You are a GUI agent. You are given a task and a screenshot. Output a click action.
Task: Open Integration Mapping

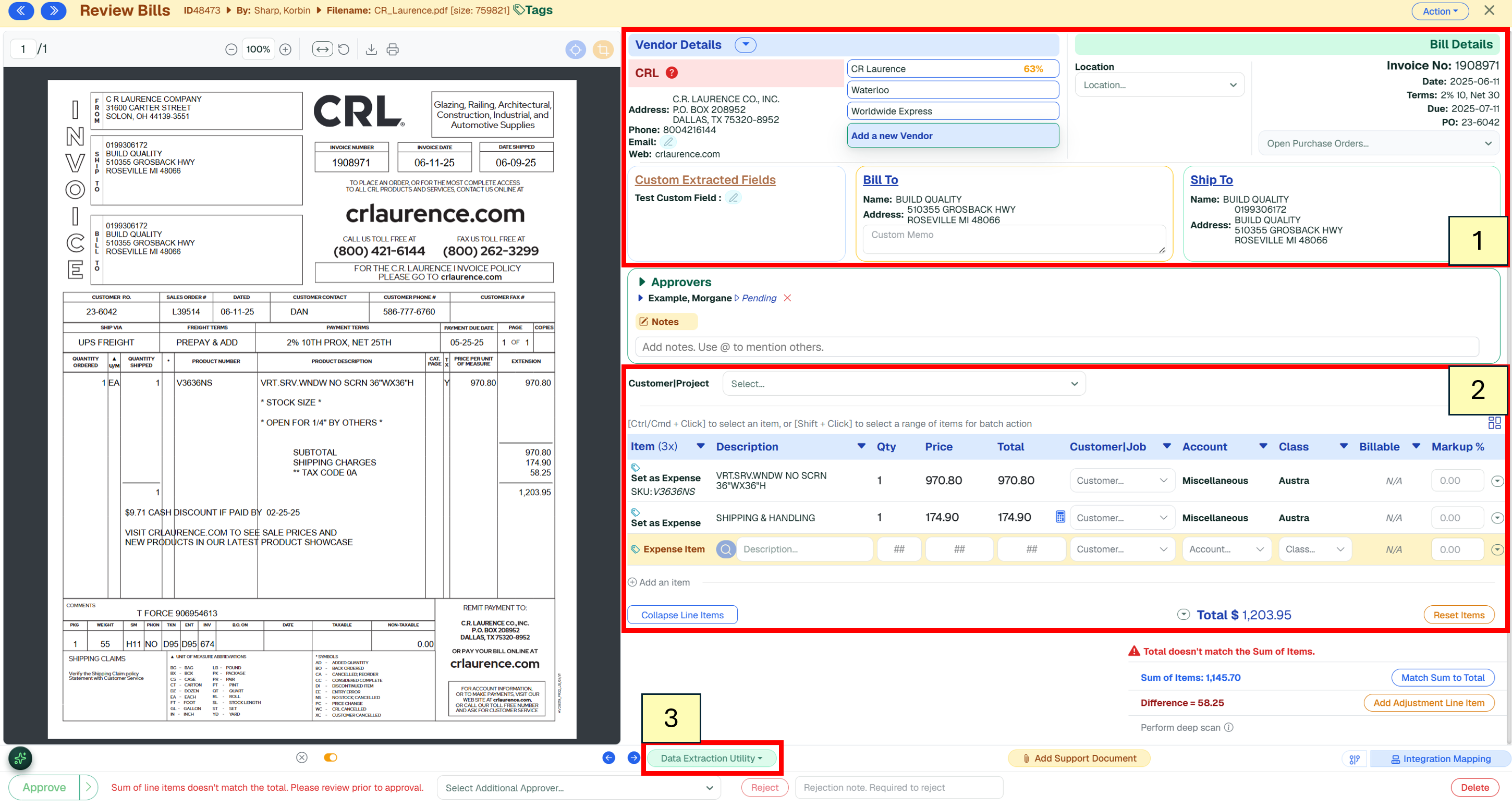(1441, 759)
